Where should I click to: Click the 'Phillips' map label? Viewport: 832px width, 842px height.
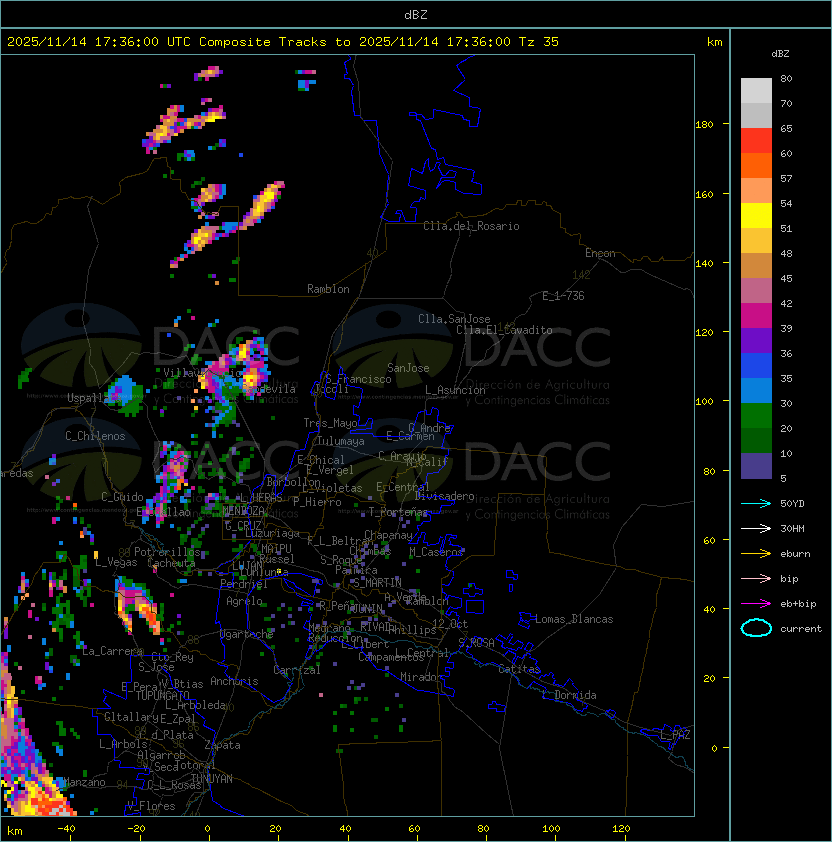[412, 630]
